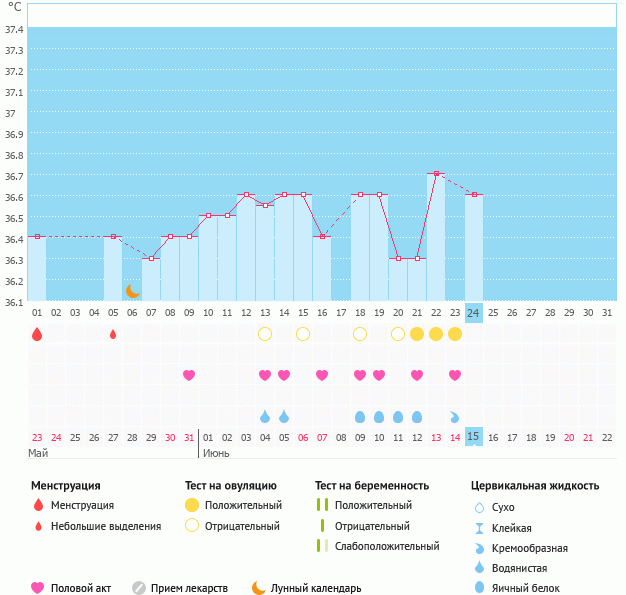Viewport: 626px width, 595px height.
Task: Select the heart icon on cycle day 09
Action: click(x=189, y=375)
